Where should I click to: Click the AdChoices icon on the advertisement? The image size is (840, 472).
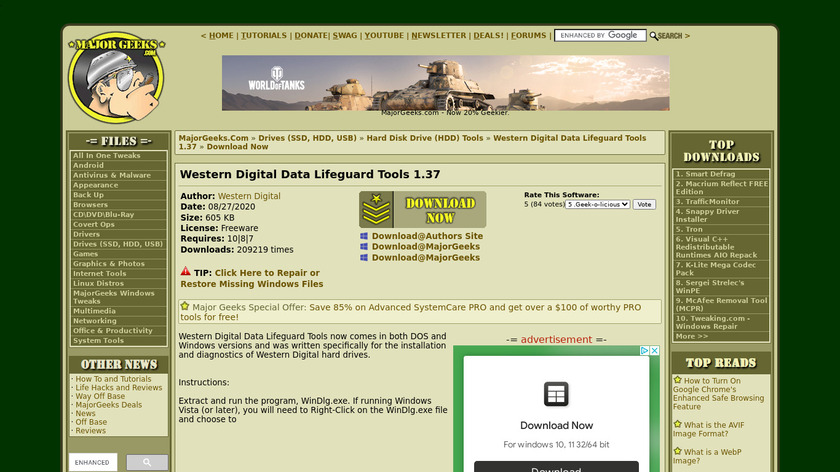point(644,350)
